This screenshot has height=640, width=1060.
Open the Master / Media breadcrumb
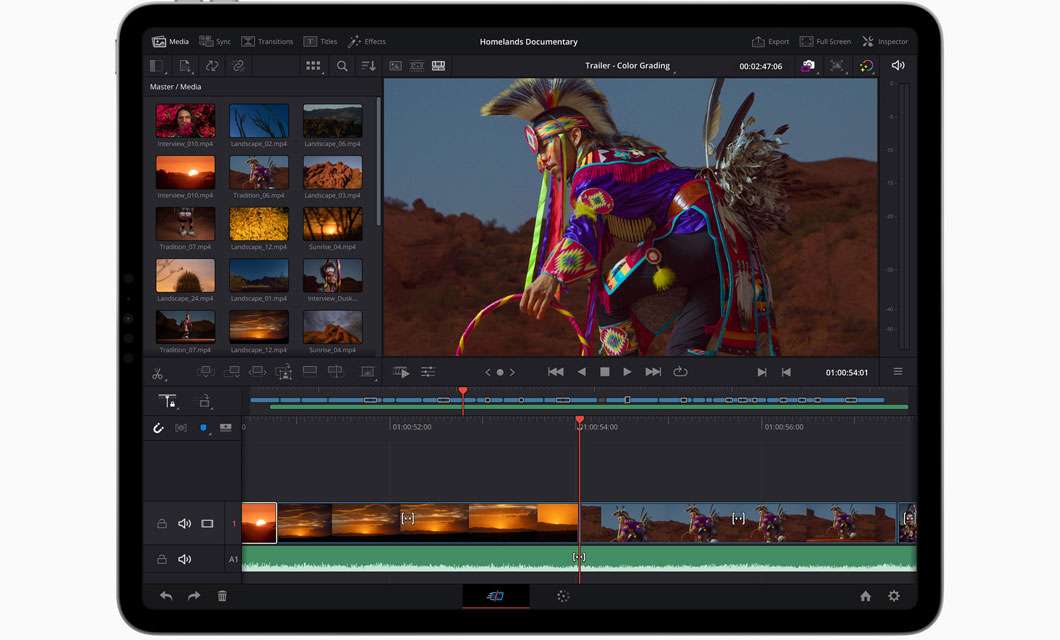click(x=175, y=87)
